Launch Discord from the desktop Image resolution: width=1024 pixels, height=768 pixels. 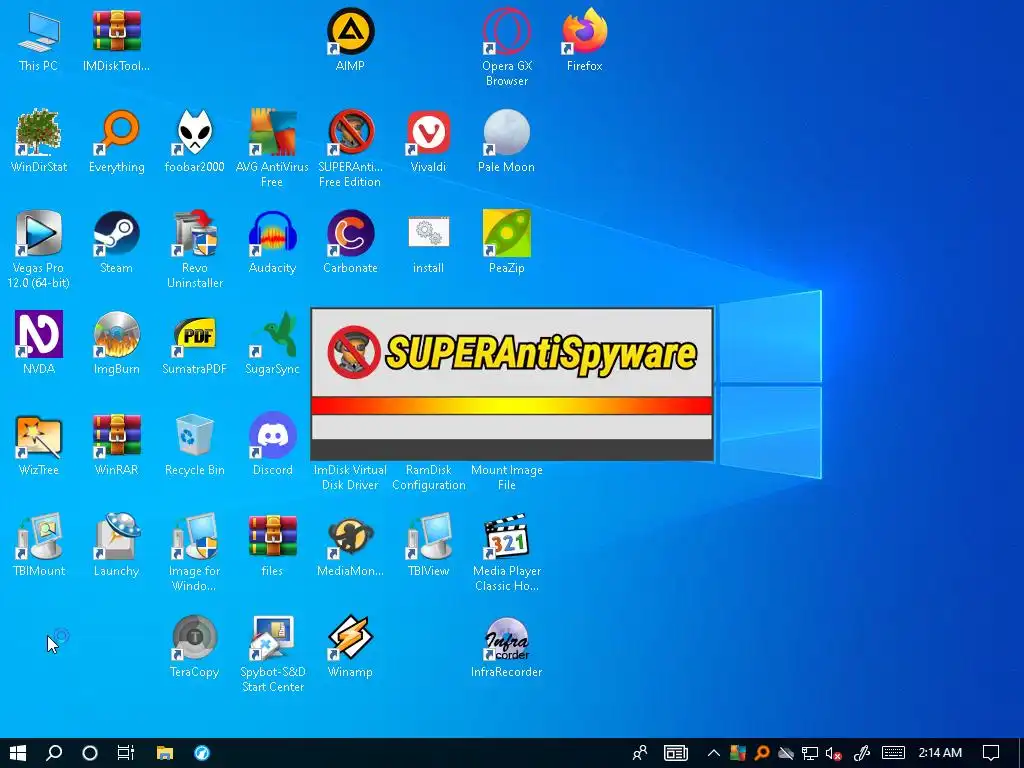point(272,444)
